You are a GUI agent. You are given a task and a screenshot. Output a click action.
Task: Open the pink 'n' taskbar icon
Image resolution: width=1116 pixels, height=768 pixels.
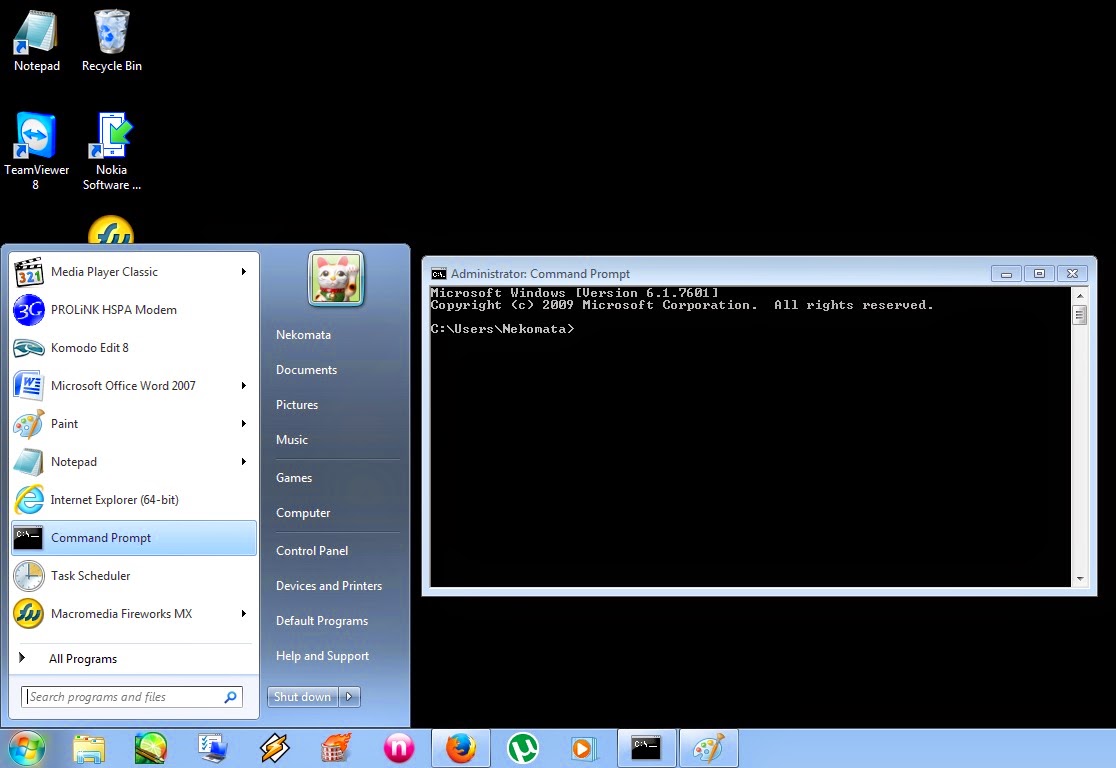pos(399,749)
